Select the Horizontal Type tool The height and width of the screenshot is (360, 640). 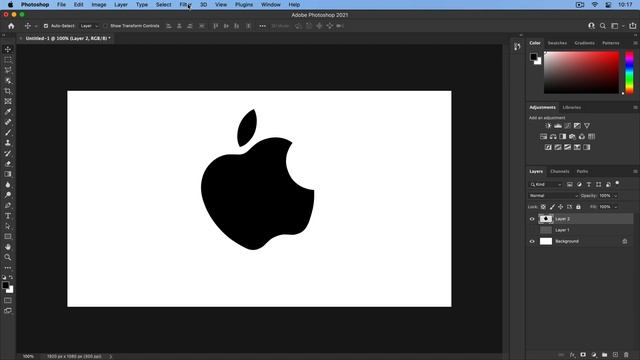8,216
